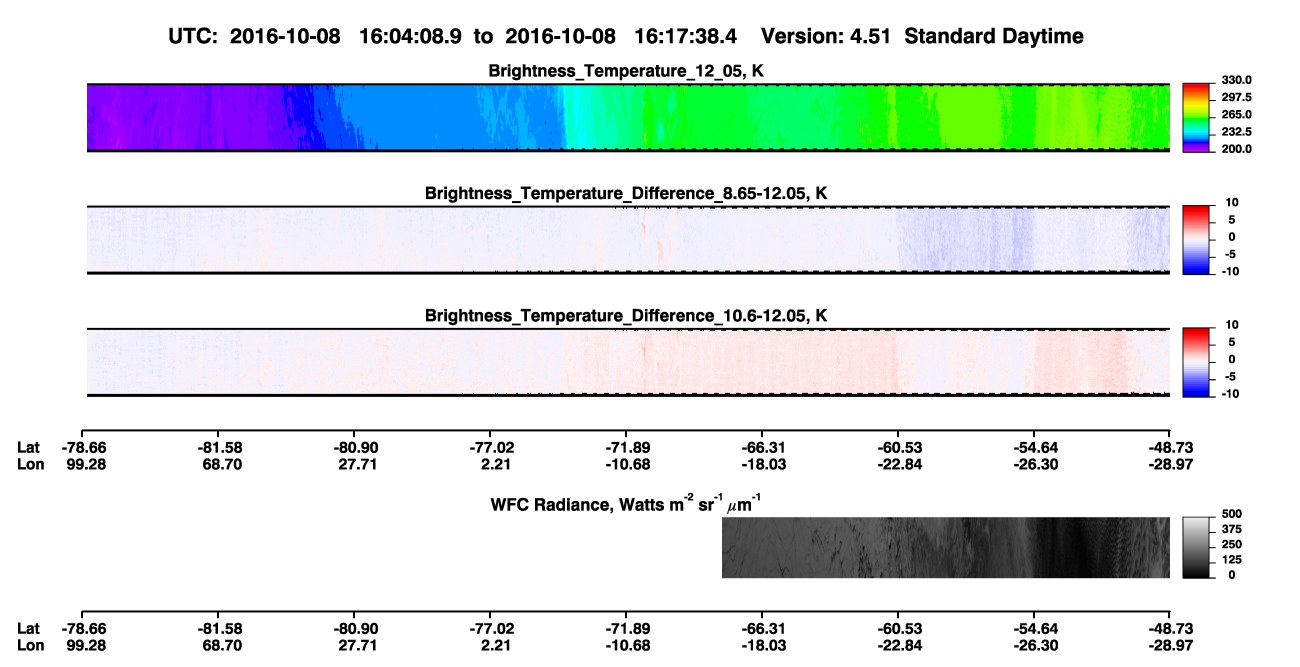This screenshot has width=1300, height=667.
Task: Click longitude -22.84 on the axis below the WFC panel
Action: tap(900, 645)
